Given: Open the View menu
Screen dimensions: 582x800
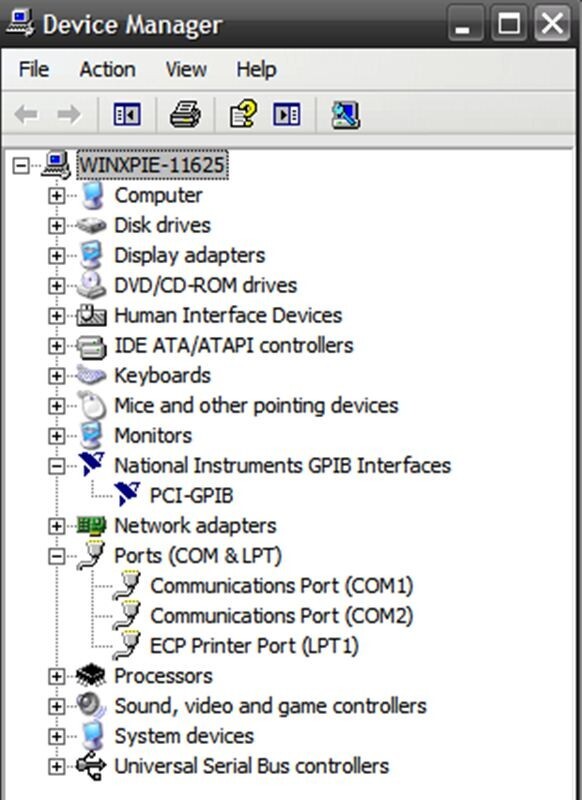Looking at the screenshot, I should 186,69.
